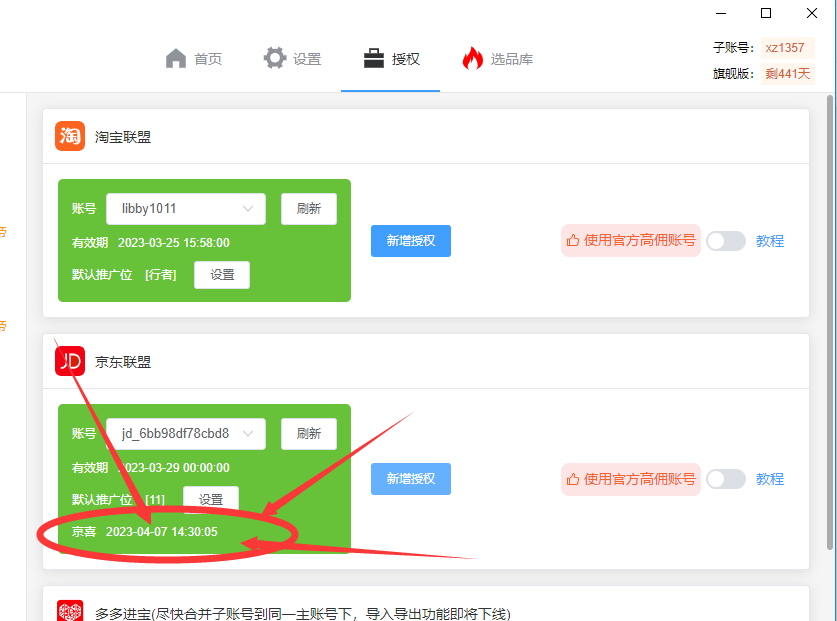
Task: Click 刷新 next to jd_6bb98df78cbd8 account
Action: (x=309, y=434)
